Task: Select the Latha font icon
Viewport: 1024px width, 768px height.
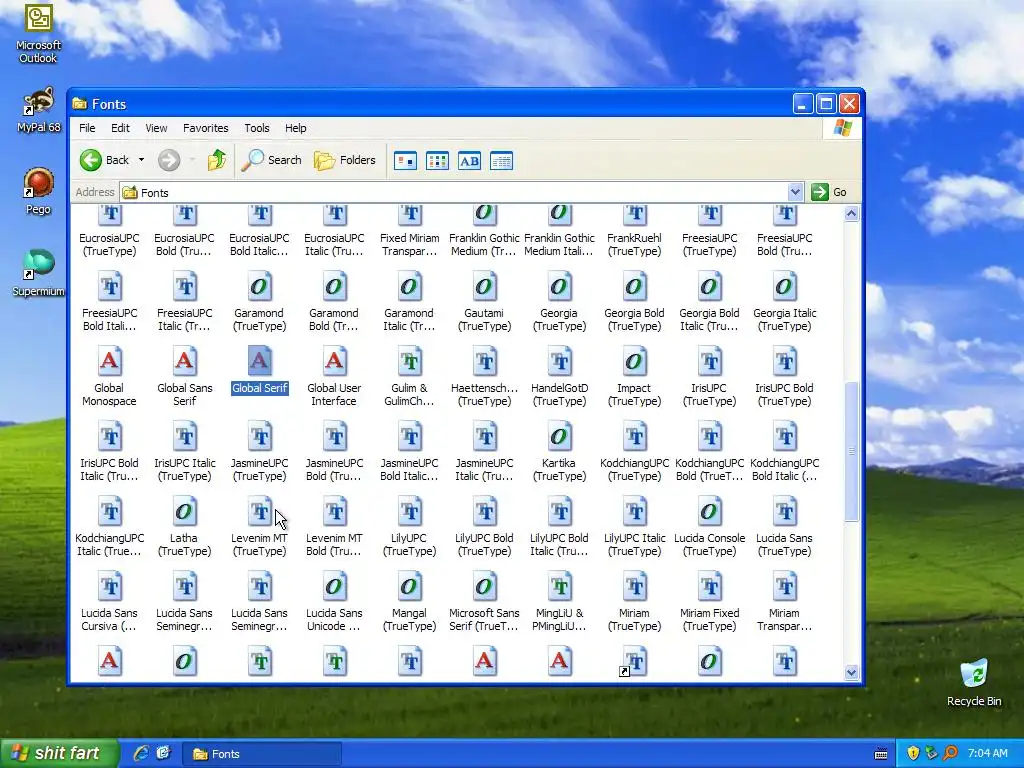Action: tap(184, 512)
